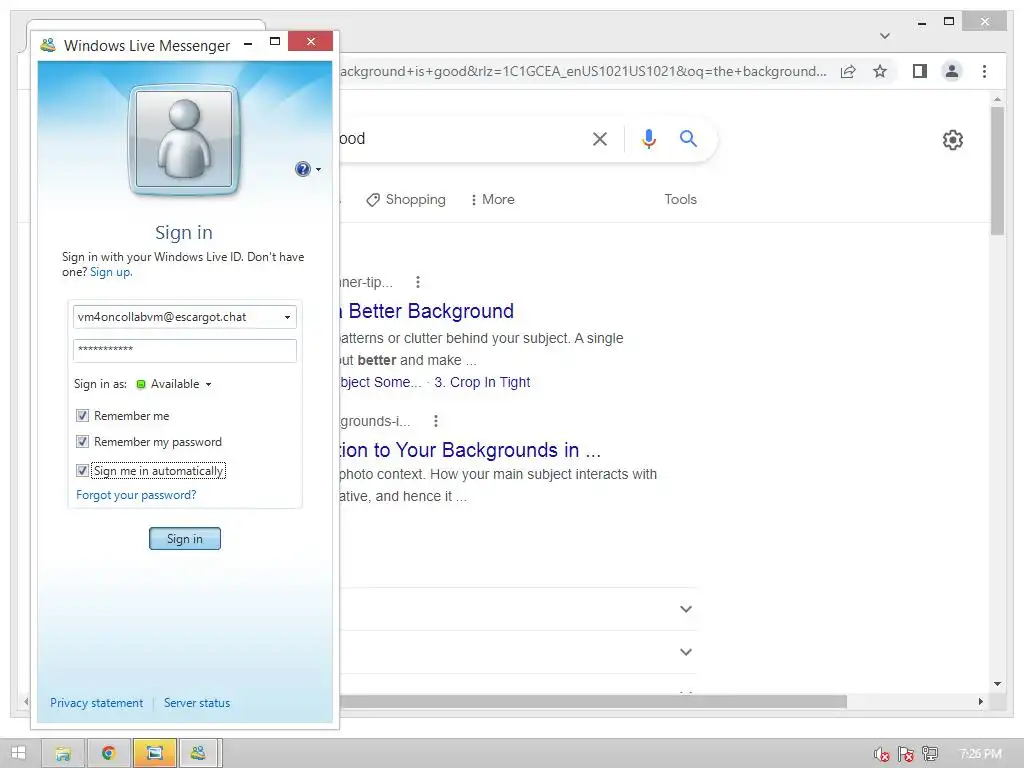The width and height of the screenshot is (1024, 768).
Task: Click the scrollbar down arrow
Action: pos(997,684)
